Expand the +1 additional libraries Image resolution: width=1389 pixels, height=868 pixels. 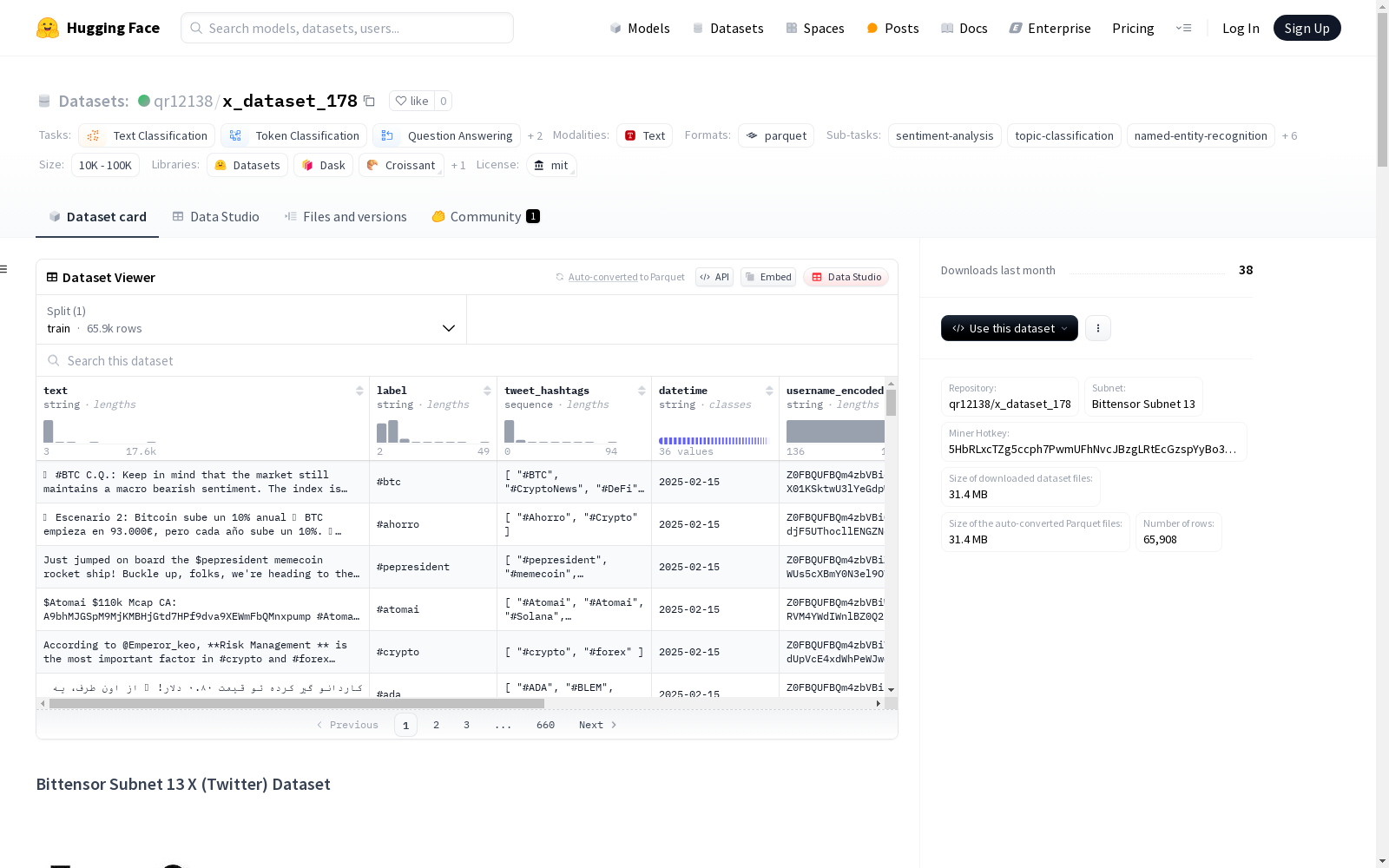click(x=458, y=165)
